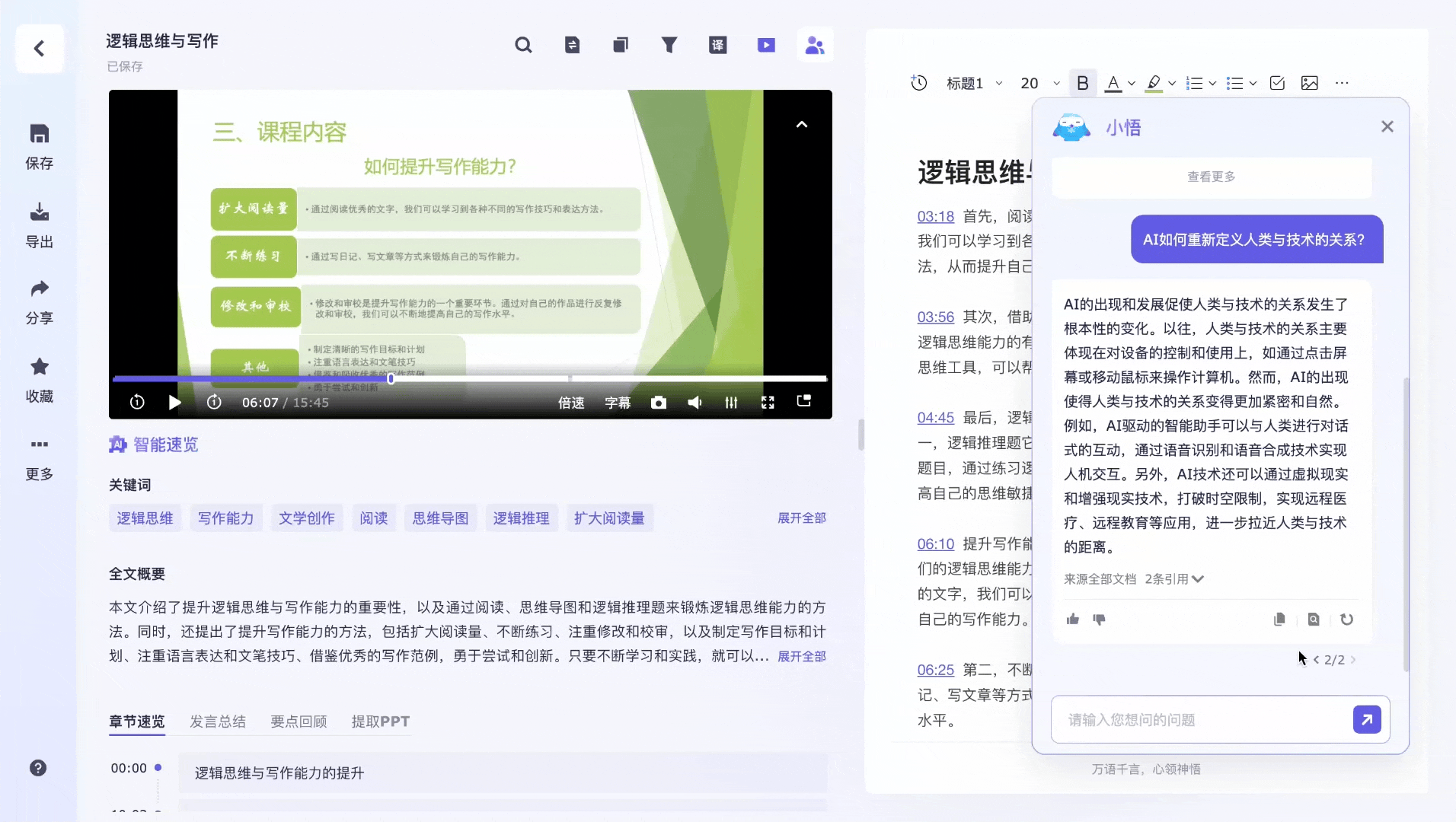Viewport: 1456px width, 822px height.
Task: Click the back arrow button
Action: tap(40, 49)
